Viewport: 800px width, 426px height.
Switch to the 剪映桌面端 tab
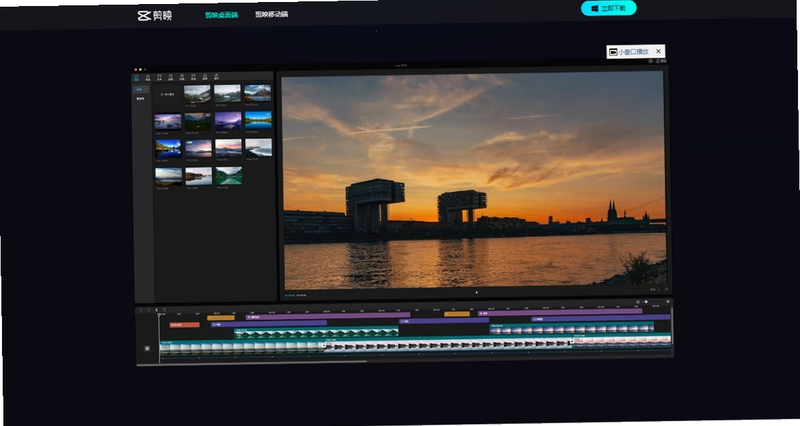tap(221, 15)
